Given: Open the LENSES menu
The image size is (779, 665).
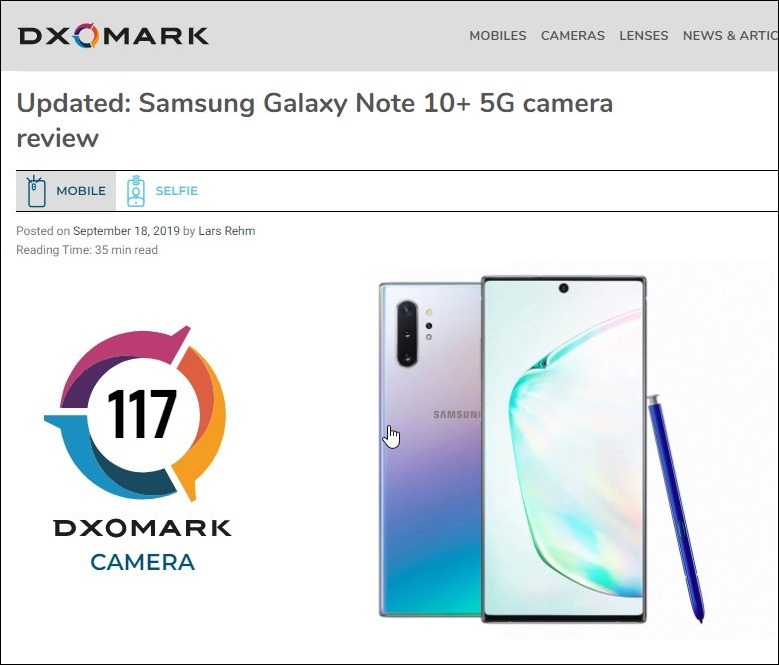Looking at the screenshot, I should pos(643,36).
